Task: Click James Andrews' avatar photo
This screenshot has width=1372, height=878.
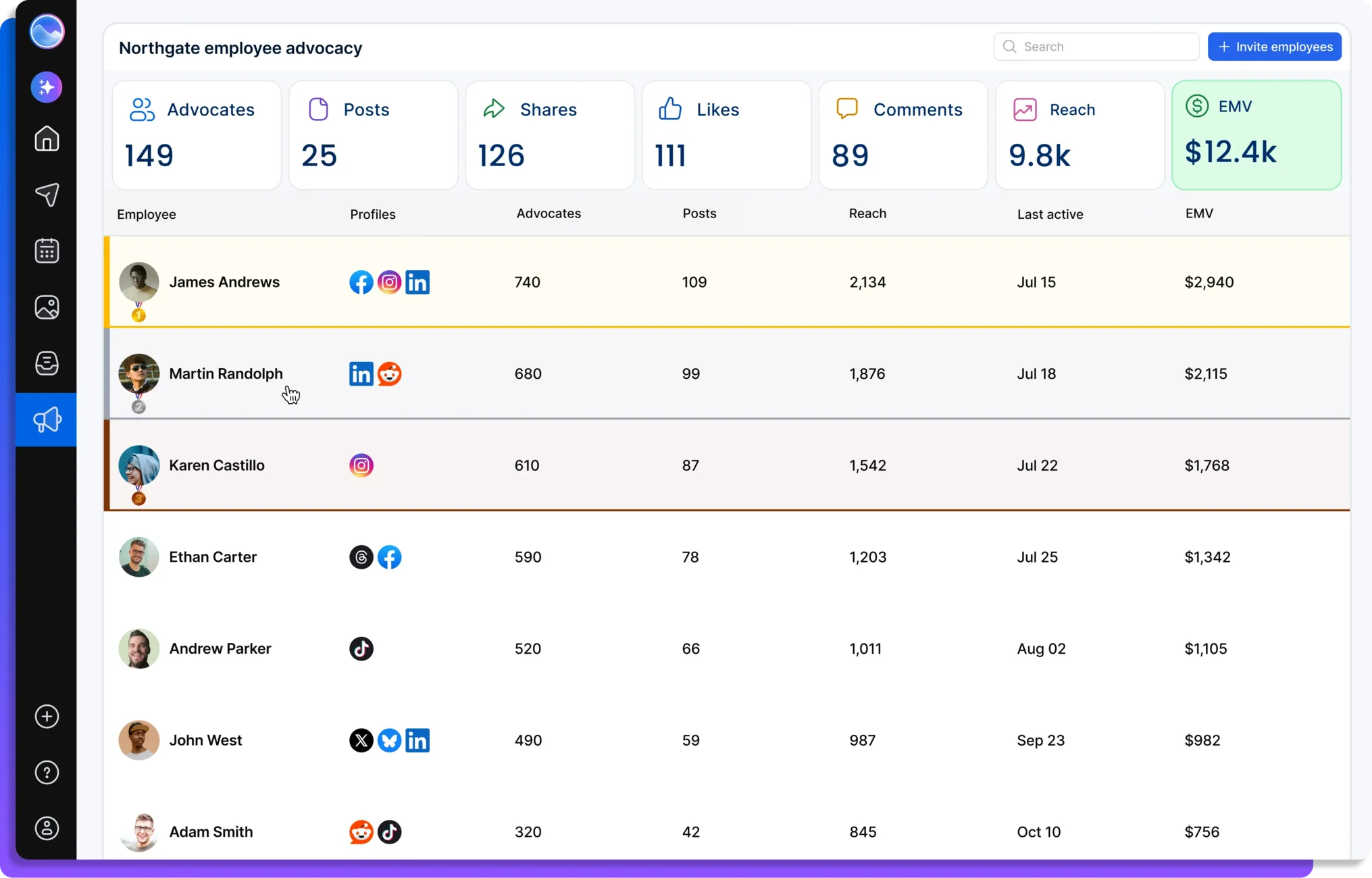Action: 139,282
